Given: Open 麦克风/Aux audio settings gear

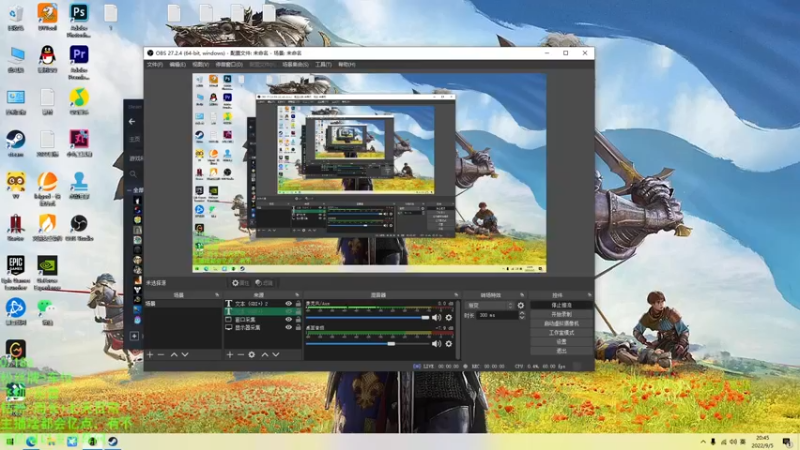Looking at the screenshot, I should click(448, 317).
